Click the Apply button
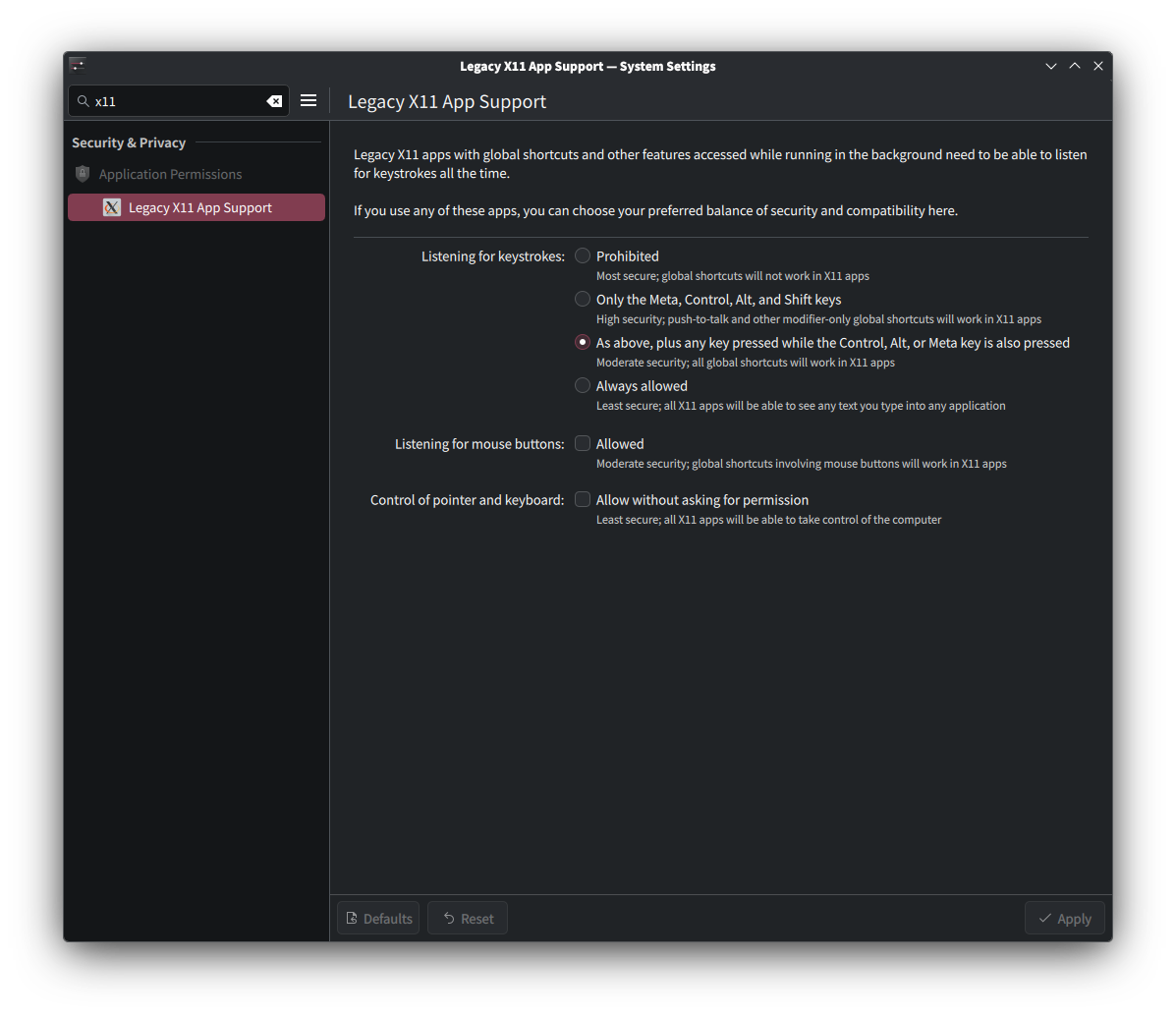The width and height of the screenshot is (1176, 1017). [1064, 918]
